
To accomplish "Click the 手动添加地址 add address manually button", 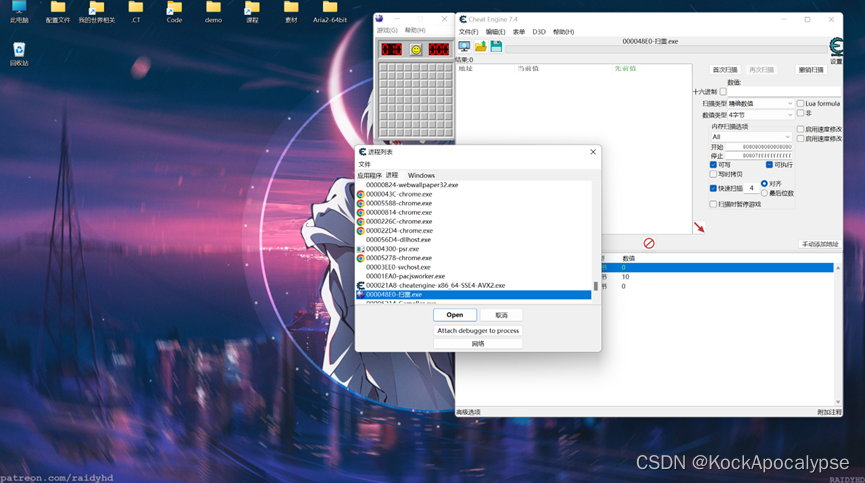I will pyautogui.click(x=820, y=244).
